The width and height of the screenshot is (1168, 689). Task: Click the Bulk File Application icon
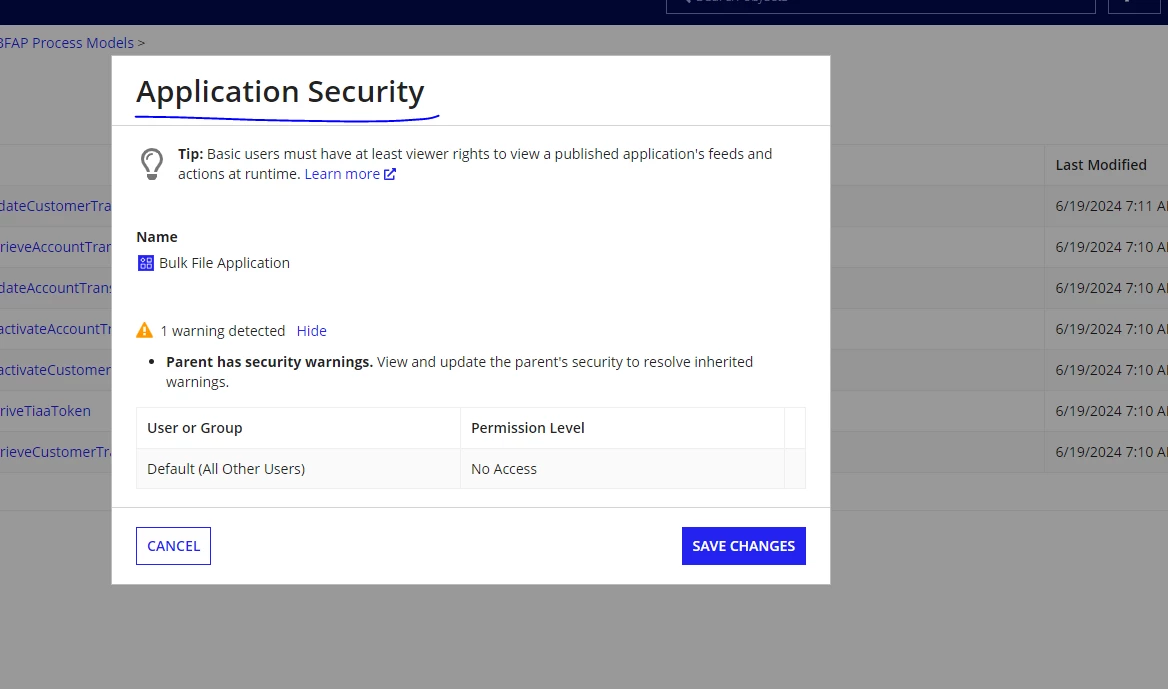pyautogui.click(x=146, y=263)
